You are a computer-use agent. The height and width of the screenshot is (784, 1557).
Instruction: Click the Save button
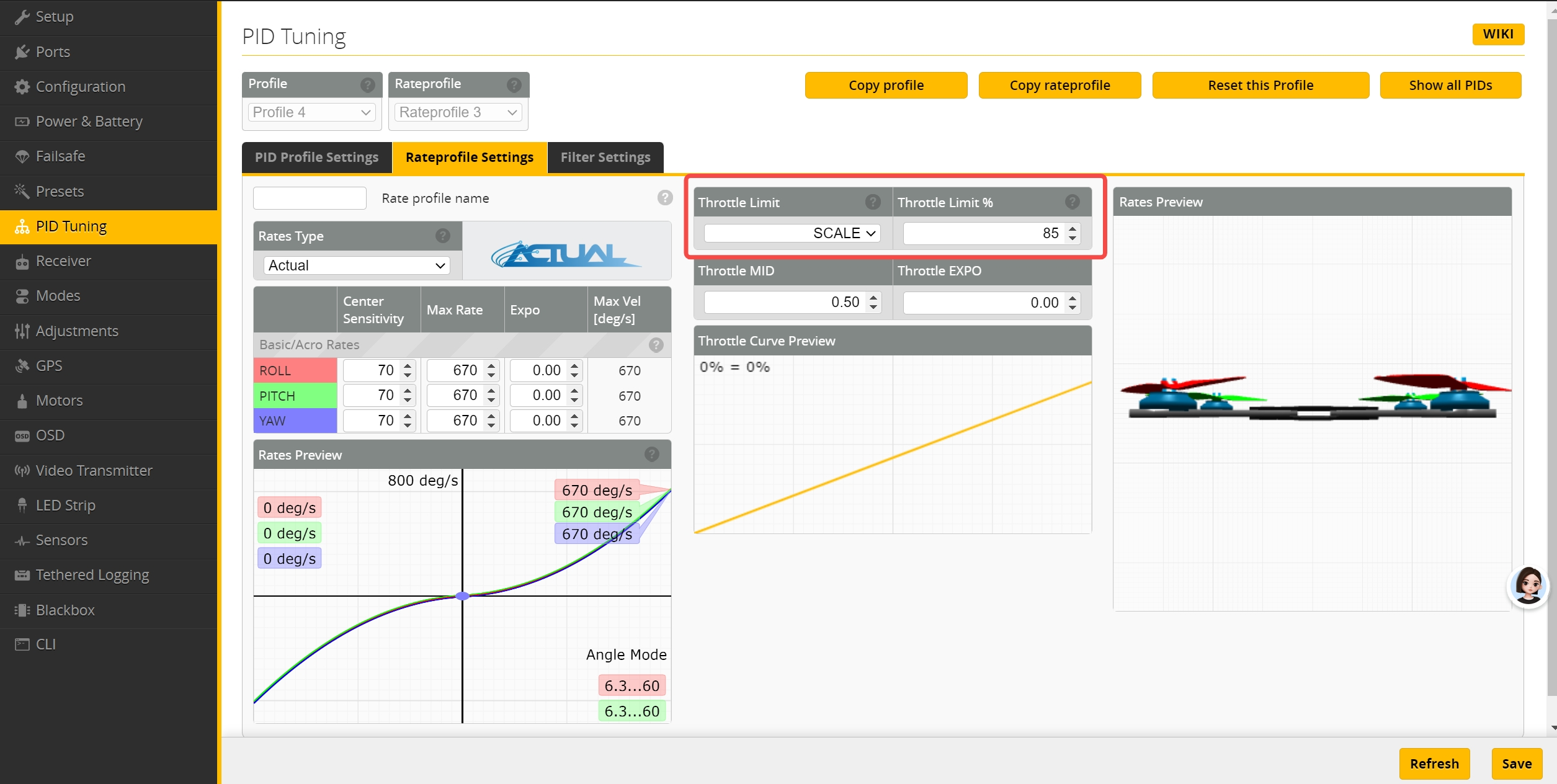pyautogui.click(x=1516, y=764)
